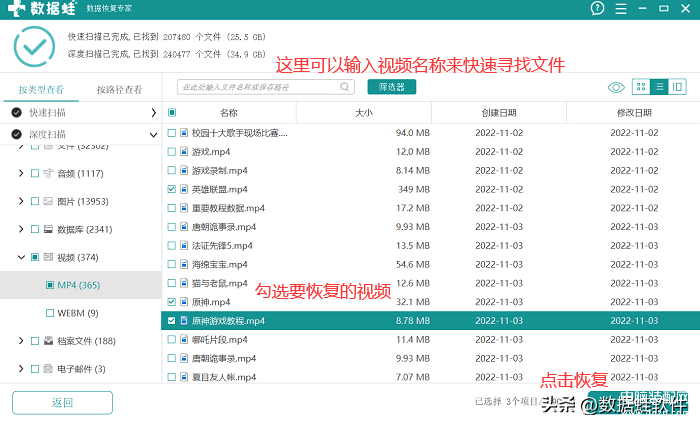The height and width of the screenshot is (426, 700).
Task: Select the MP4 (365) tree item
Action: click(80, 285)
